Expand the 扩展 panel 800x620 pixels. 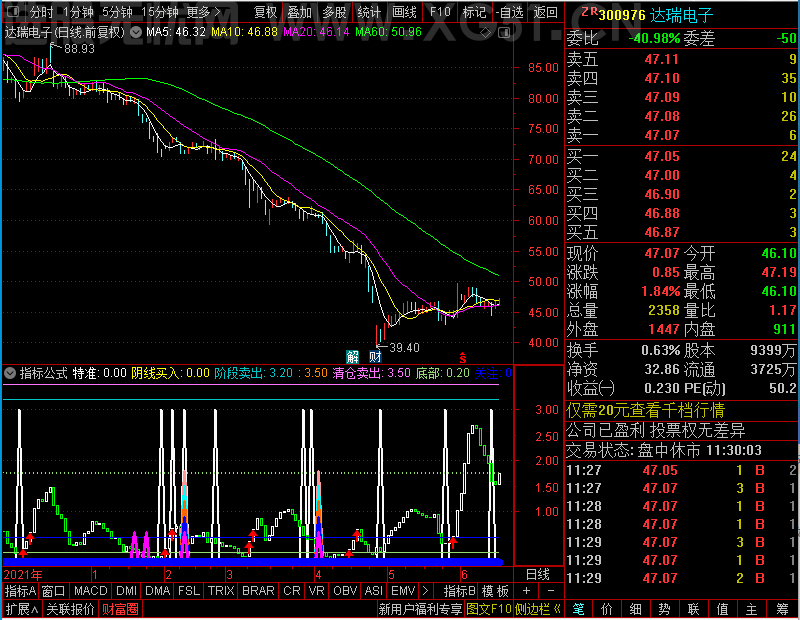22,609
